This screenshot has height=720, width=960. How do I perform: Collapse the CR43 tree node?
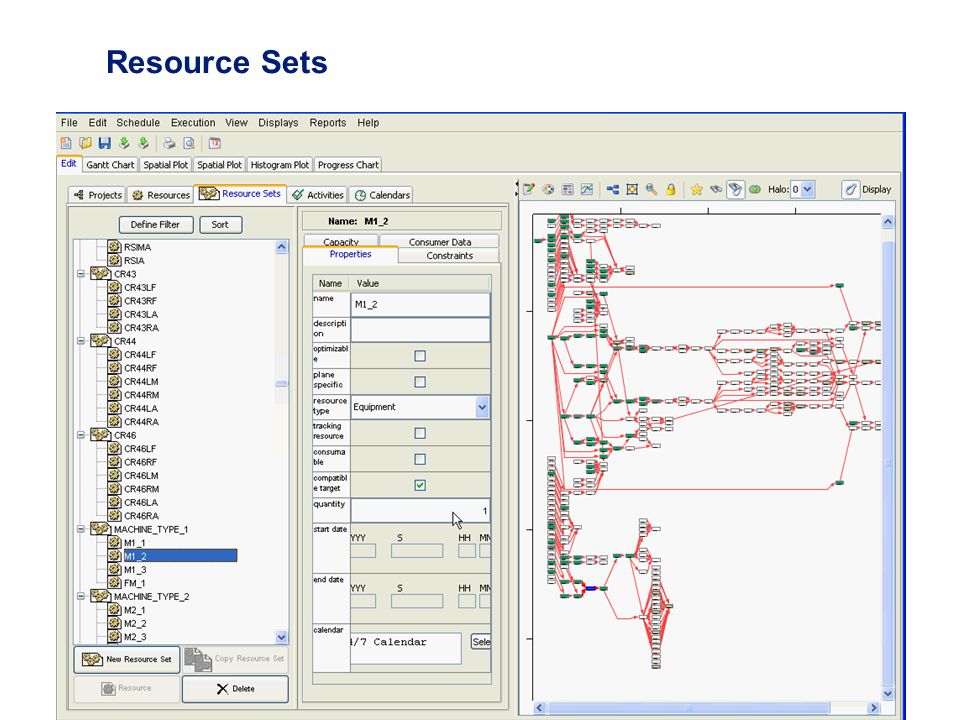[x=81, y=274]
